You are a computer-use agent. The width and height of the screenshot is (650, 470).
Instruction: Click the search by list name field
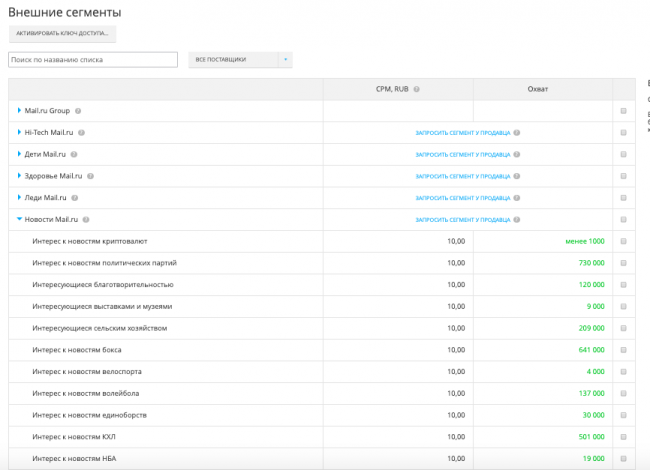coord(93,60)
